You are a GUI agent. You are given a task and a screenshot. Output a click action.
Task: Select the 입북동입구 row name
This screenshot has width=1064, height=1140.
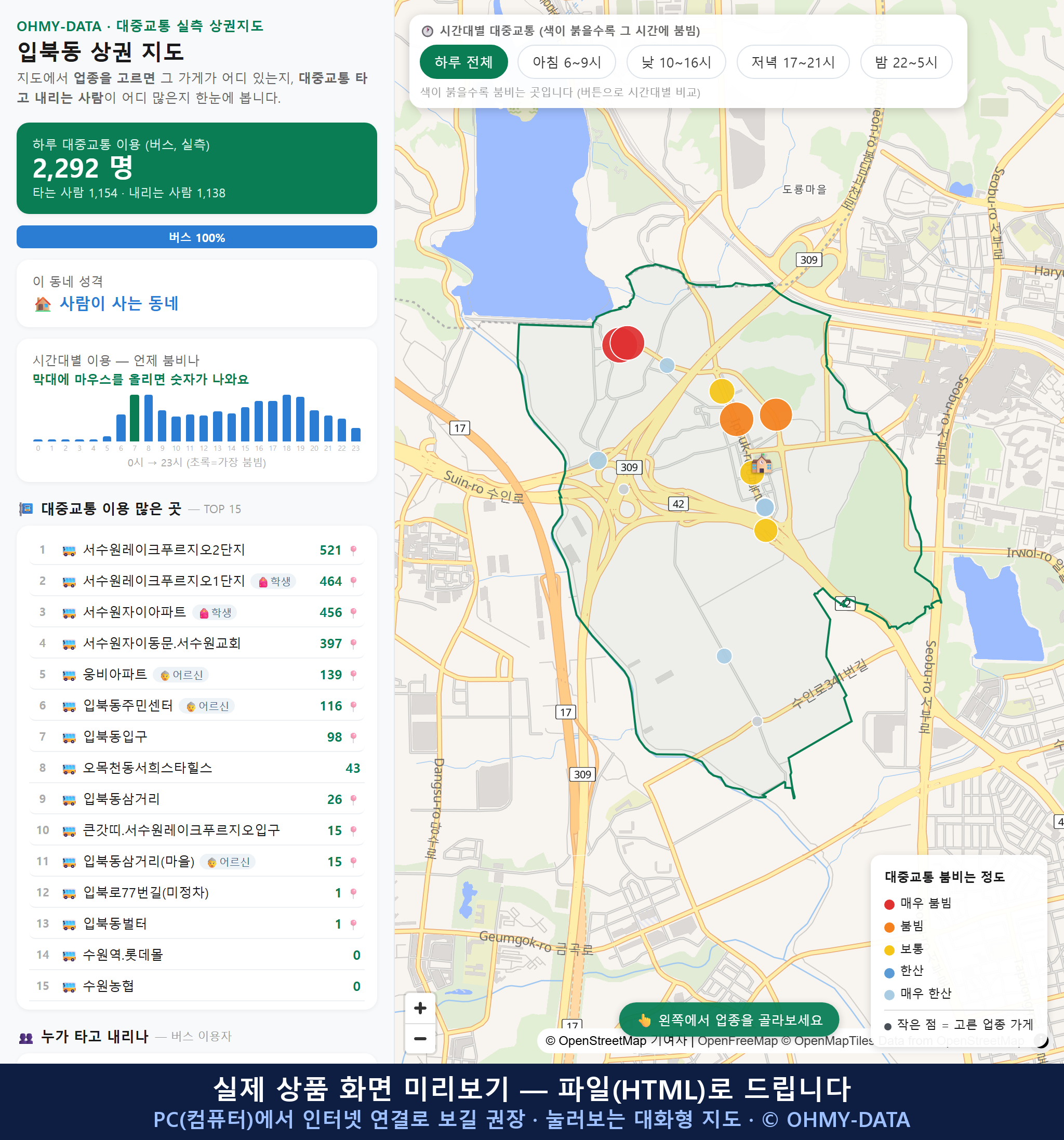click(x=115, y=736)
